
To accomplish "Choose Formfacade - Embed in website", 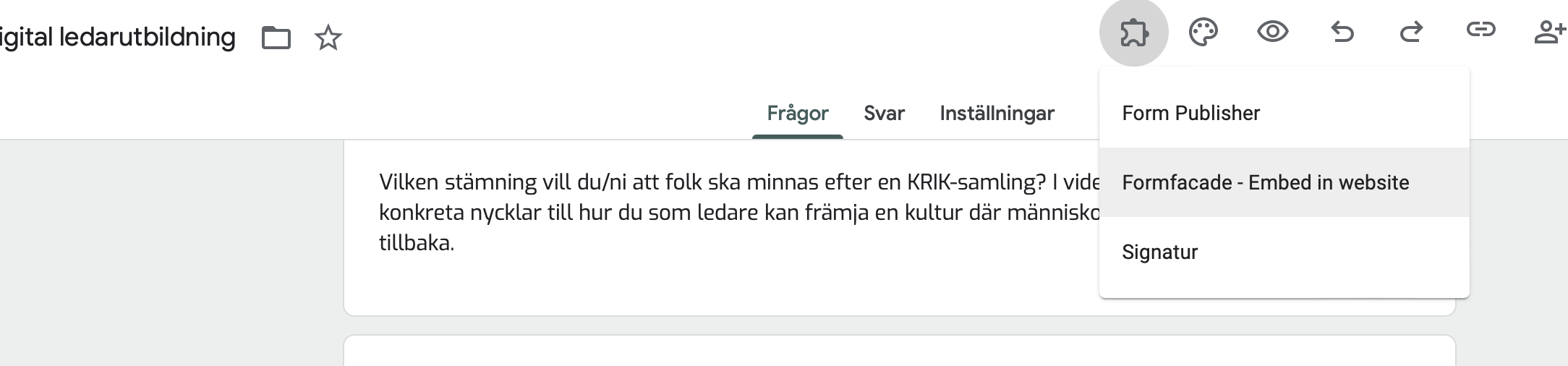I will [1265, 183].
